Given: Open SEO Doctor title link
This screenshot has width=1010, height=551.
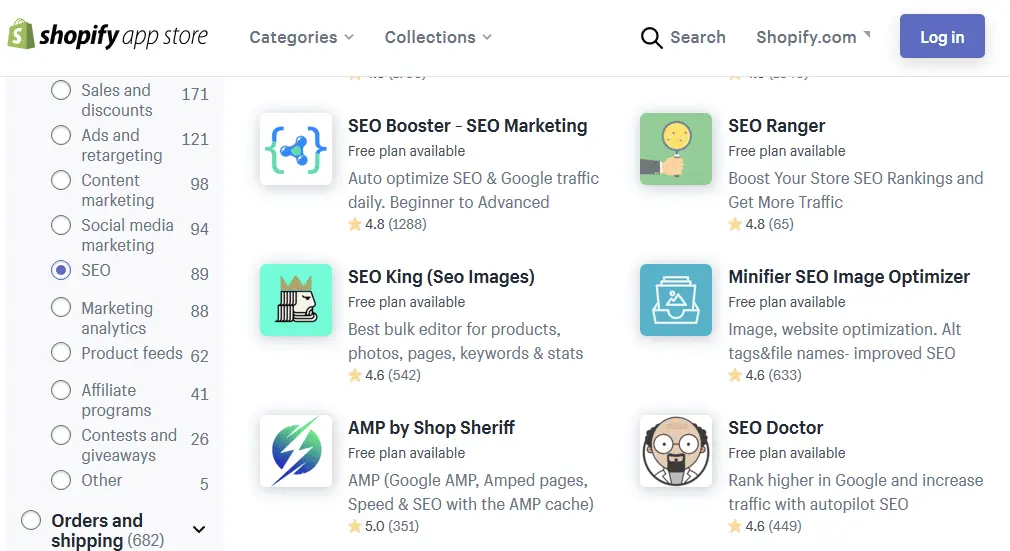Looking at the screenshot, I should click(x=776, y=427).
